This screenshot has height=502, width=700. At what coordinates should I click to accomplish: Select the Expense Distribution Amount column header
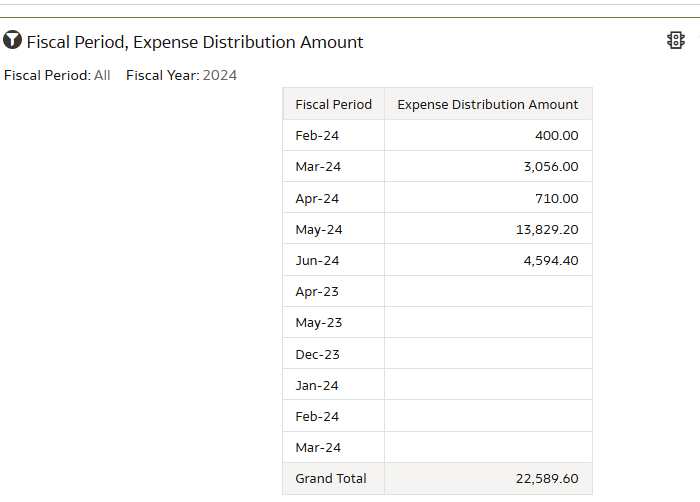click(x=488, y=104)
